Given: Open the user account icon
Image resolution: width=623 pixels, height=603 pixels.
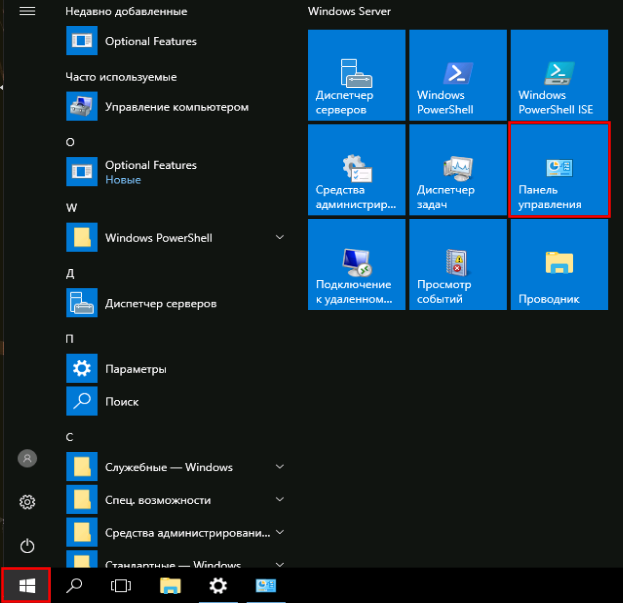Looking at the screenshot, I should point(27,458).
